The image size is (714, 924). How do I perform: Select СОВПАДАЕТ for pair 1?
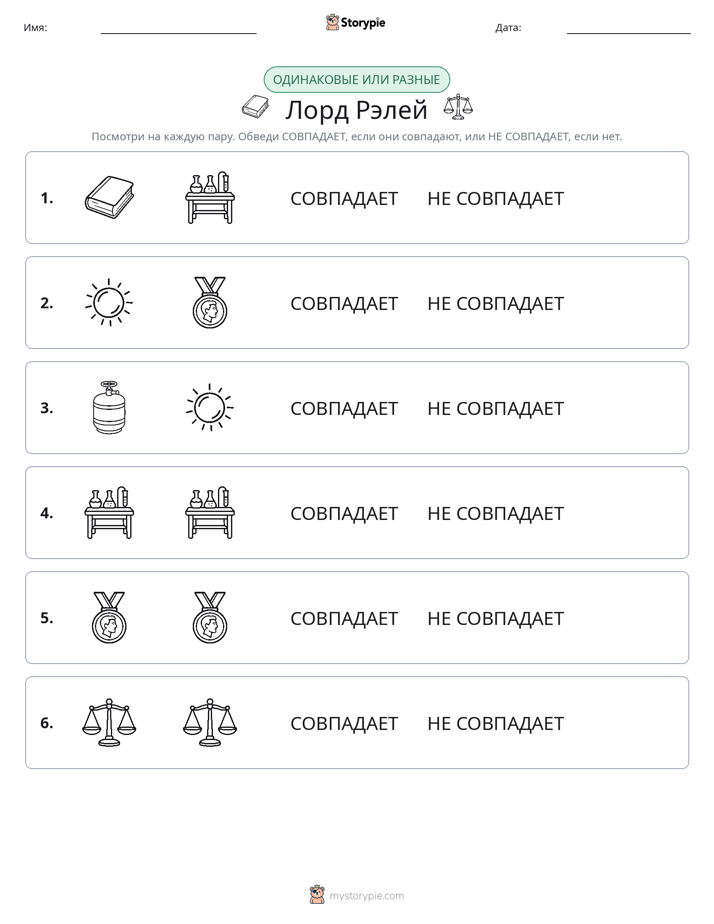tap(344, 199)
